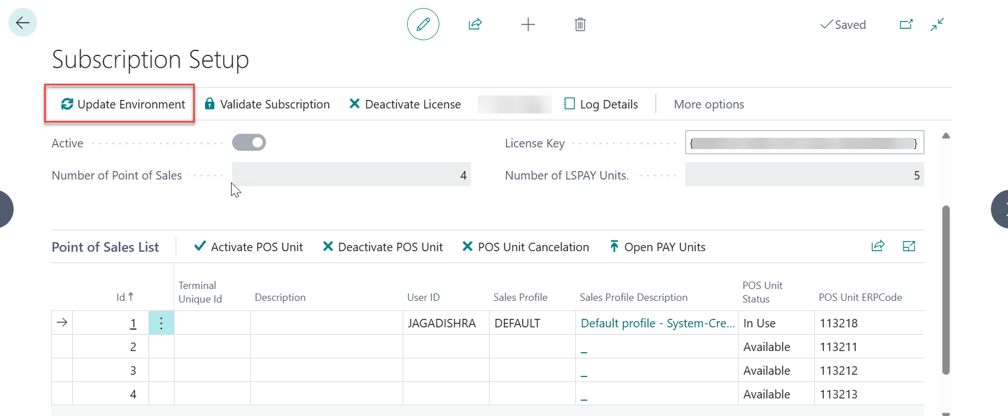Sort by the Id column header
This screenshot has height=416, width=1008.
[125, 297]
